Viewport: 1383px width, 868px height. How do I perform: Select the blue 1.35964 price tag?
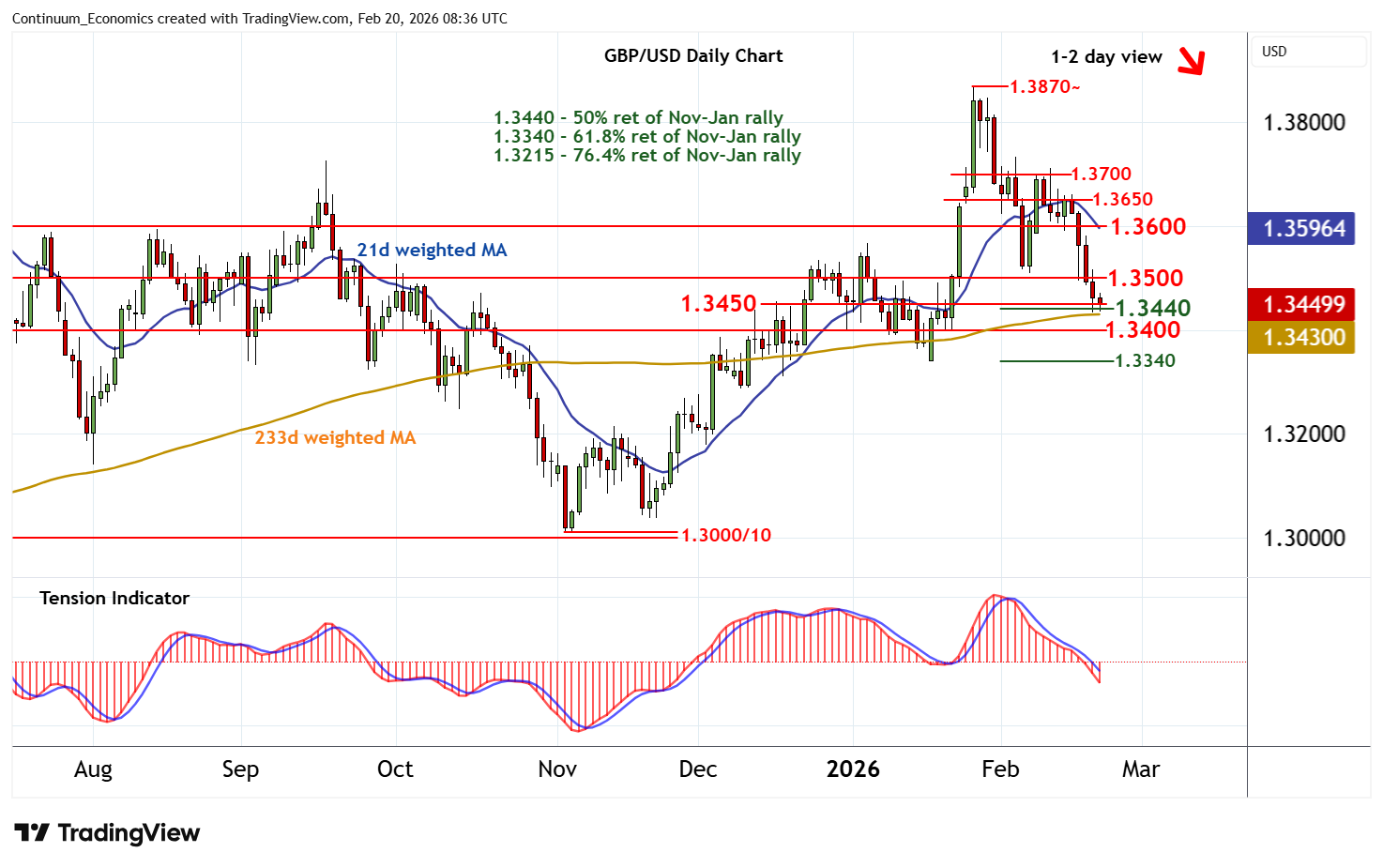tap(1301, 228)
